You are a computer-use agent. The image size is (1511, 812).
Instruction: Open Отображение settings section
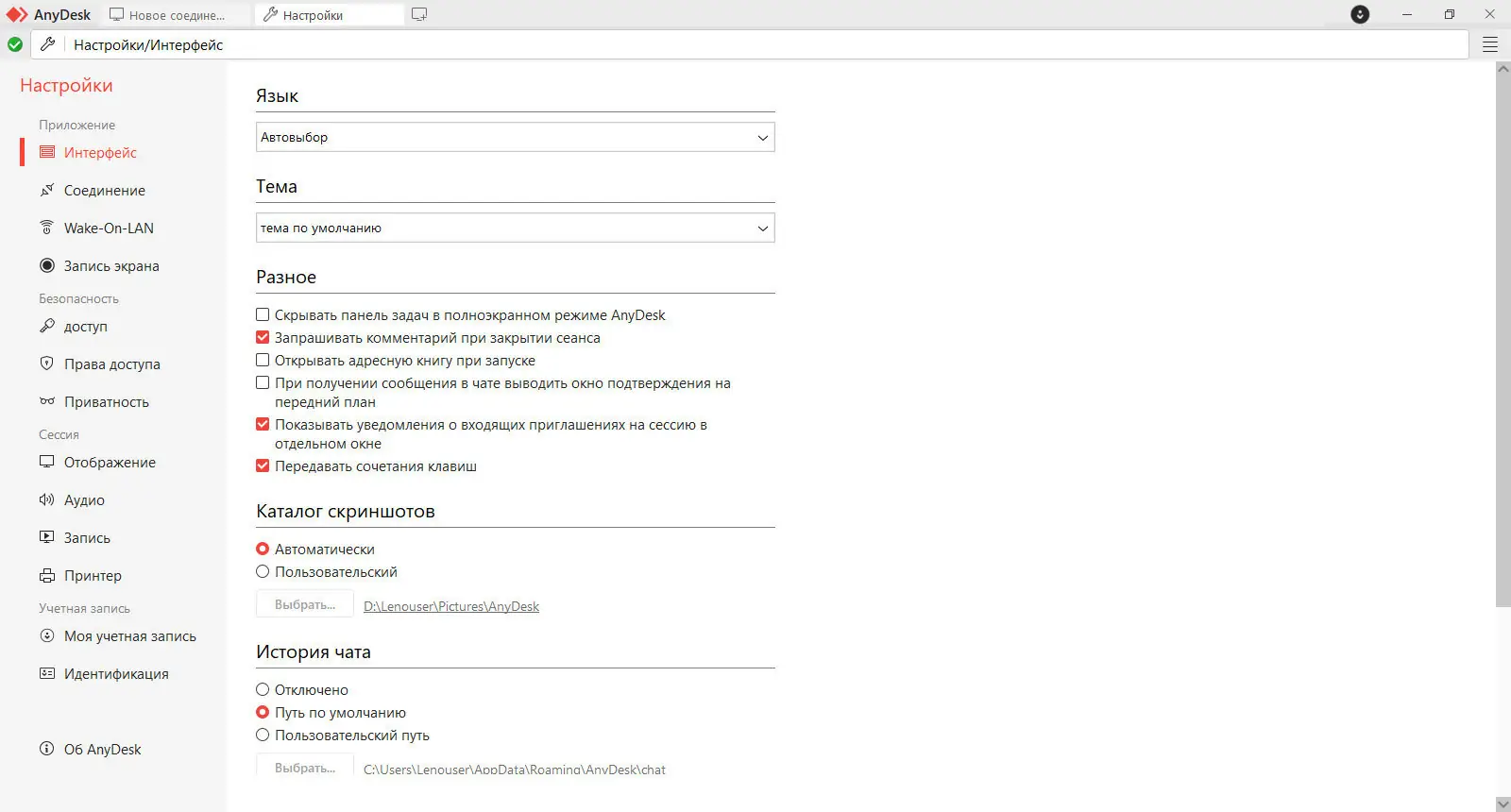(x=110, y=462)
